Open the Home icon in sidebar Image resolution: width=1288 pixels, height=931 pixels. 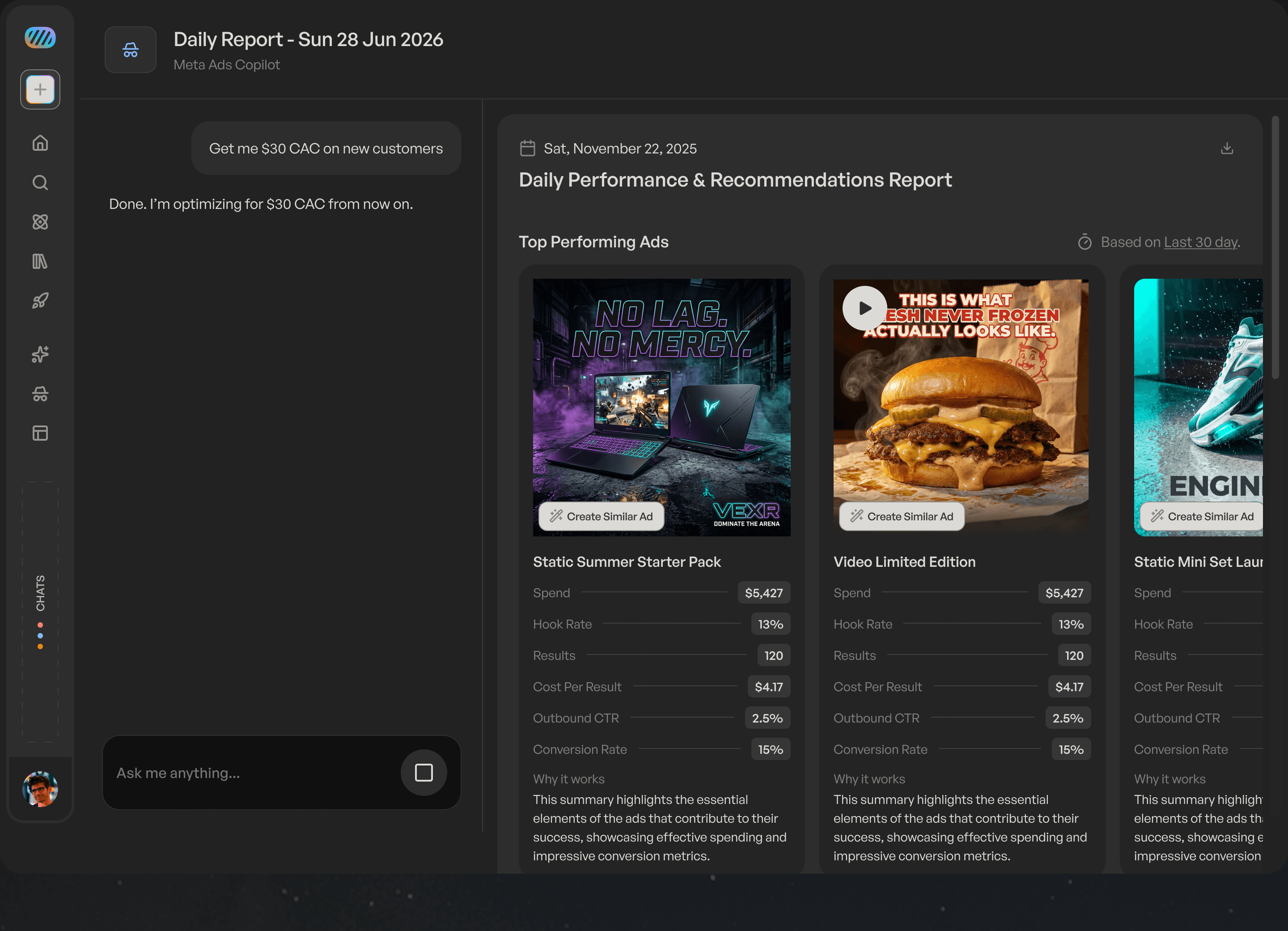tap(40, 143)
